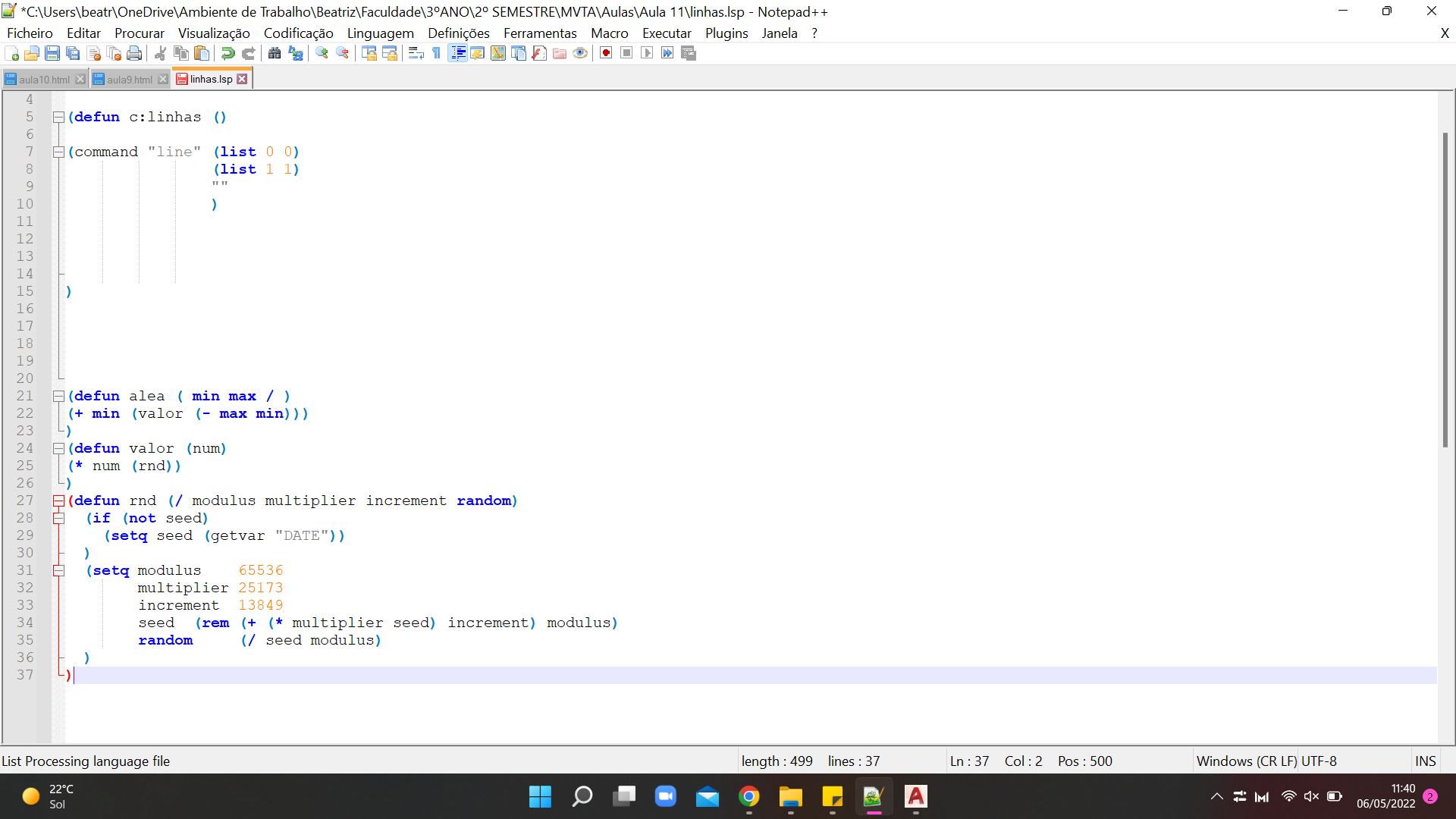Open the Document List panel
This screenshot has width=1456, height=819.
click(x=519, y=53)
